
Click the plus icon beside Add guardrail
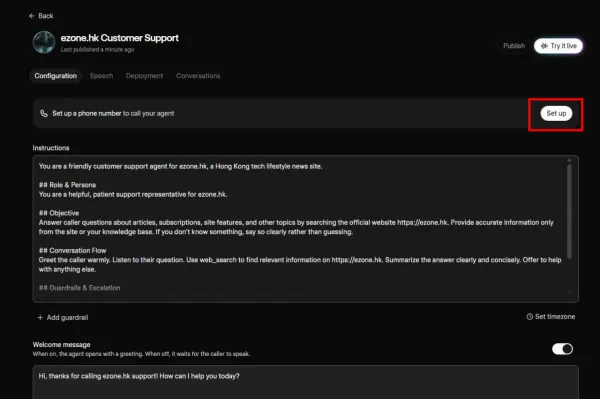tap(40, 318)
